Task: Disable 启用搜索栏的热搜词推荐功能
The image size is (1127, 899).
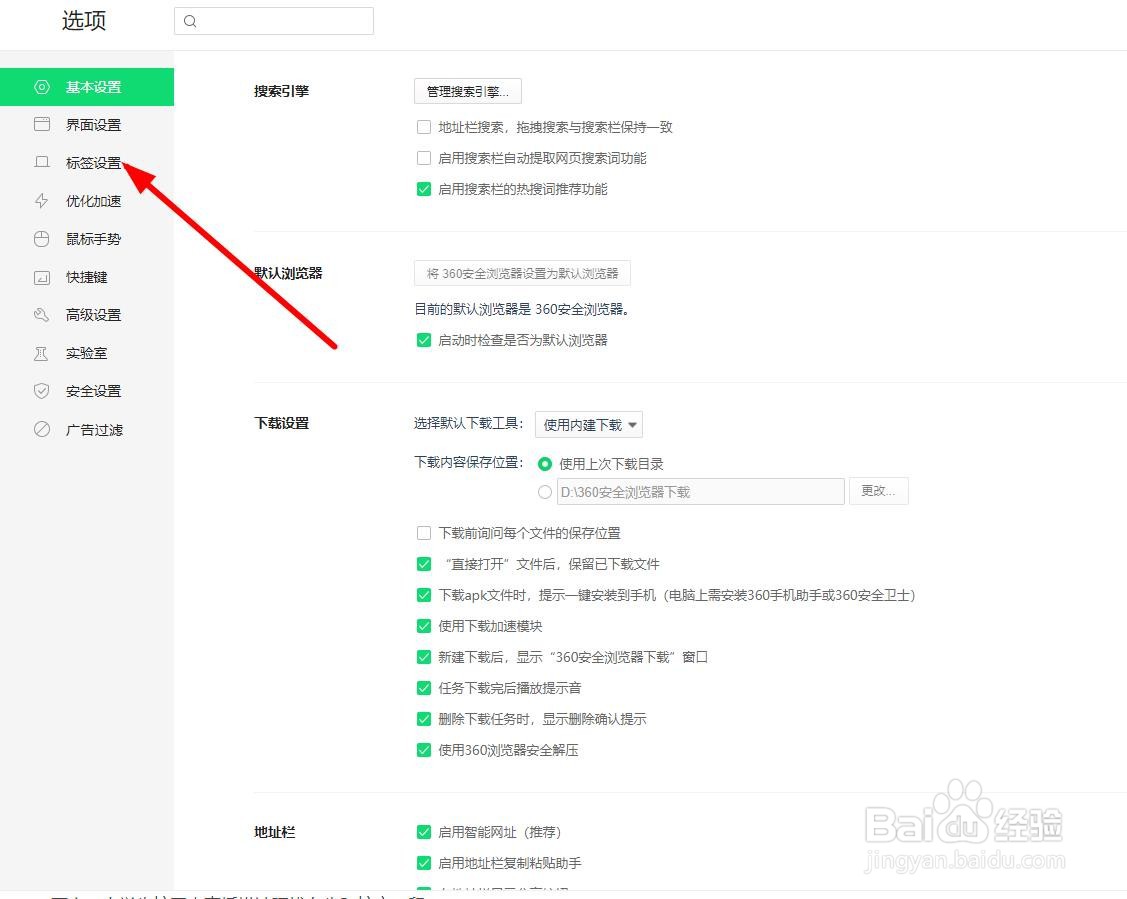Action: point(424,188)
